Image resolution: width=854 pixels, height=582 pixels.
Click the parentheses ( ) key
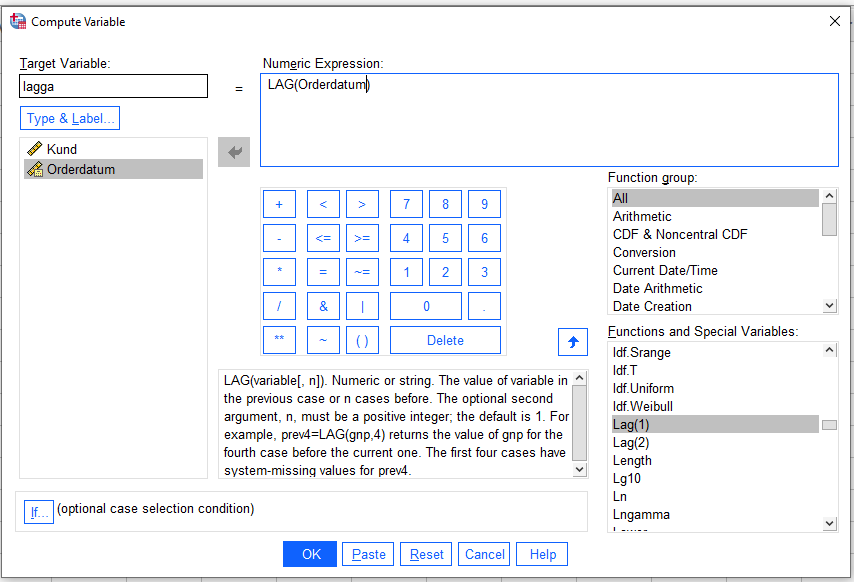pos(362,340)
